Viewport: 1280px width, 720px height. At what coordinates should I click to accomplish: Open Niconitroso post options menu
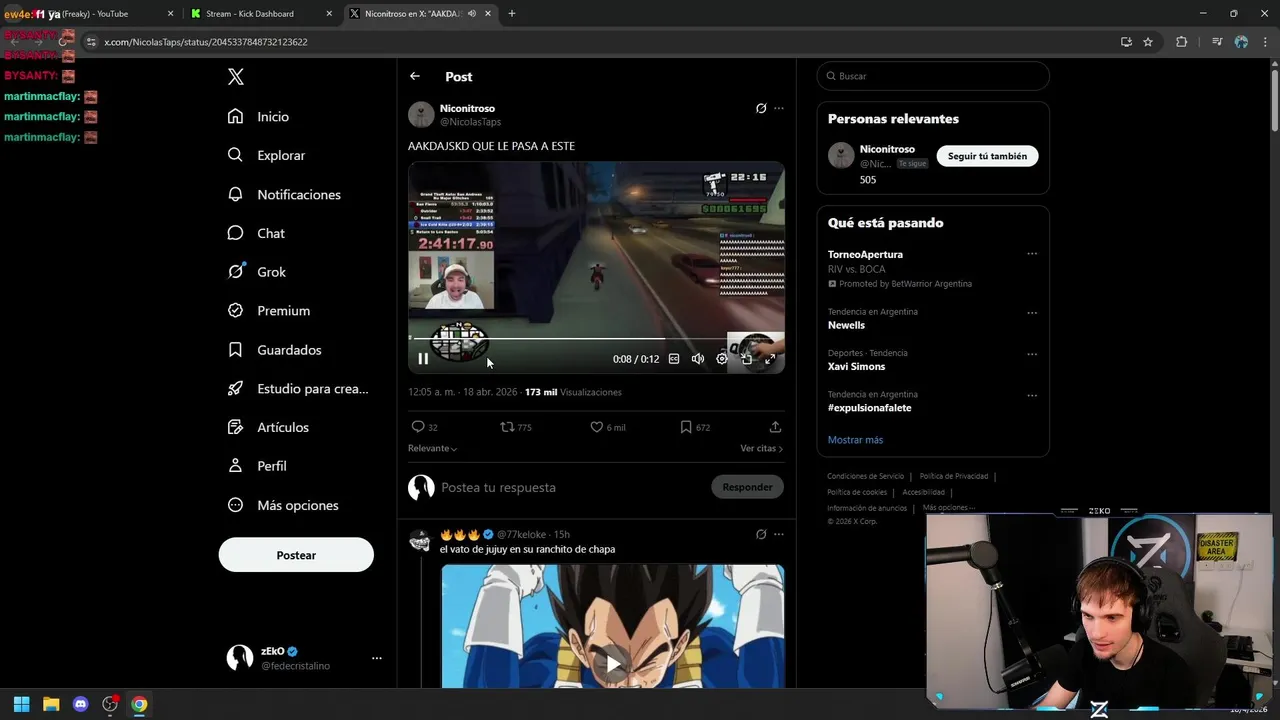click(779, 108)
